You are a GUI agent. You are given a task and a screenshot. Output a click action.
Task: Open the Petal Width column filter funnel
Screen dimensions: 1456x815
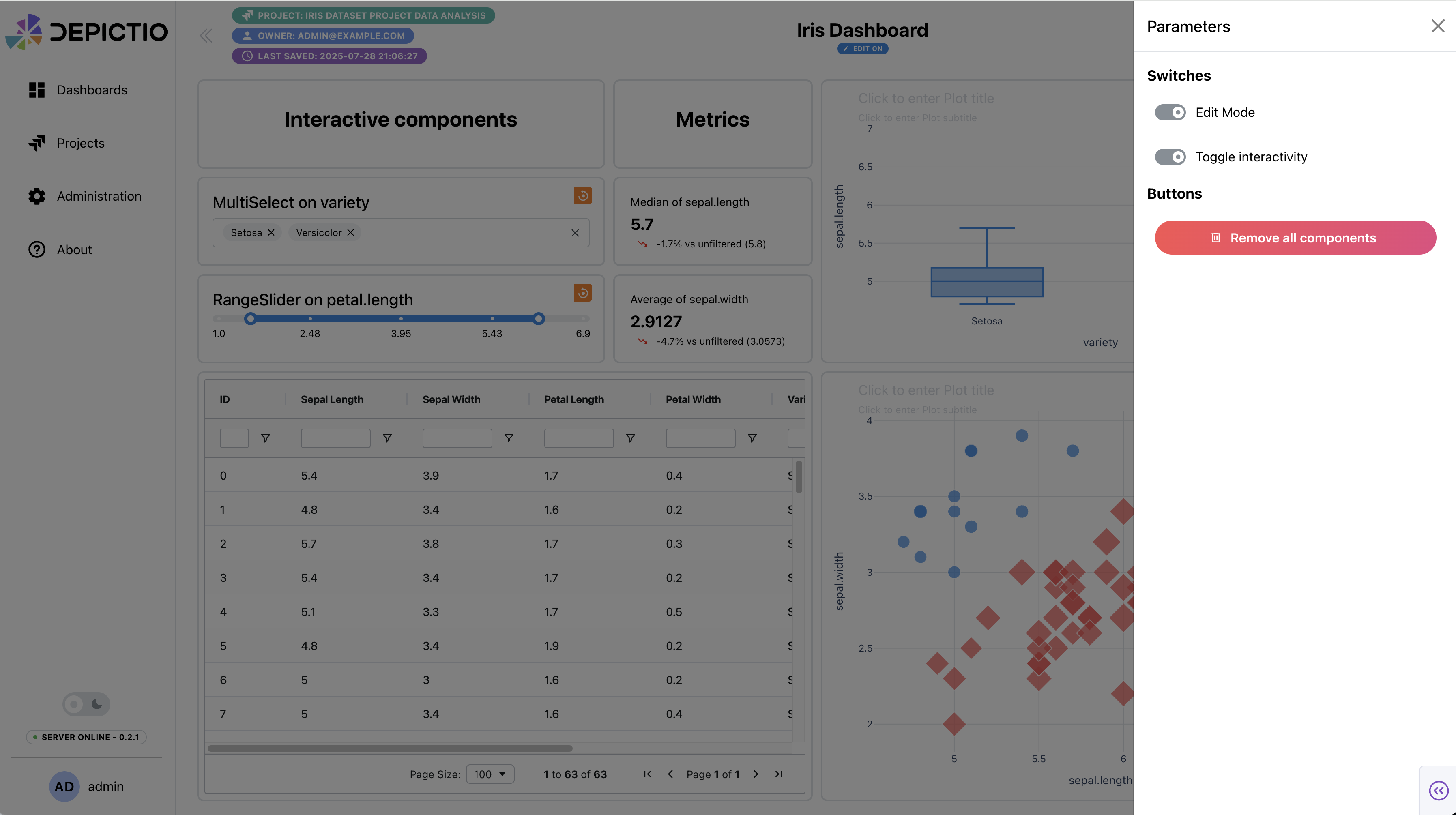point(752,438)
